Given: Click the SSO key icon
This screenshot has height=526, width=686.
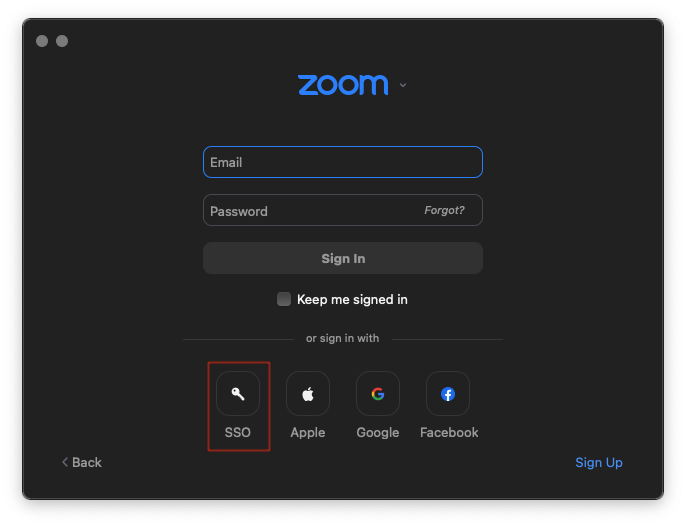Looking at the screenshot, I should (x=238, y=394).
